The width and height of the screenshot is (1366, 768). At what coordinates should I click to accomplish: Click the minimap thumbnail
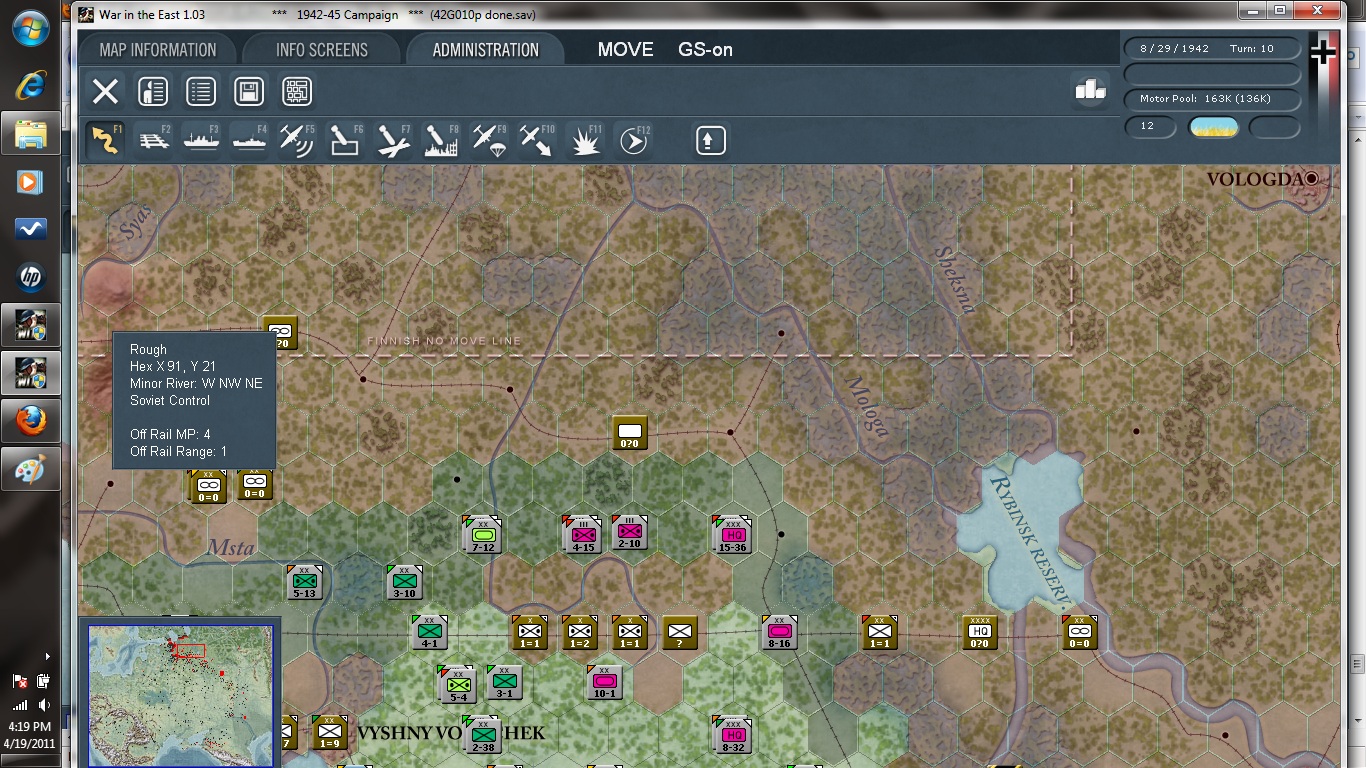tap(181, 696)
